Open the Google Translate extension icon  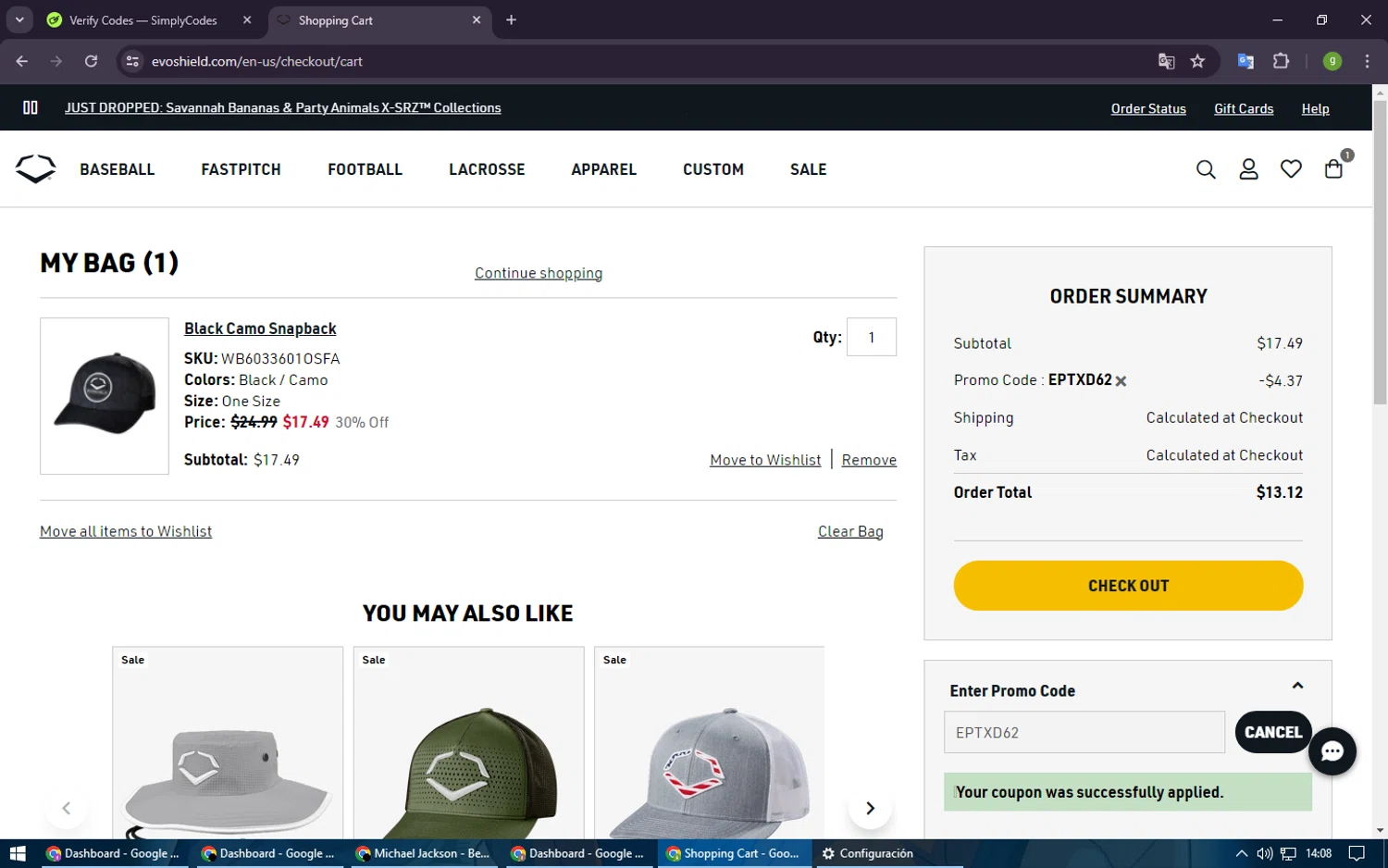(1245, 61)
